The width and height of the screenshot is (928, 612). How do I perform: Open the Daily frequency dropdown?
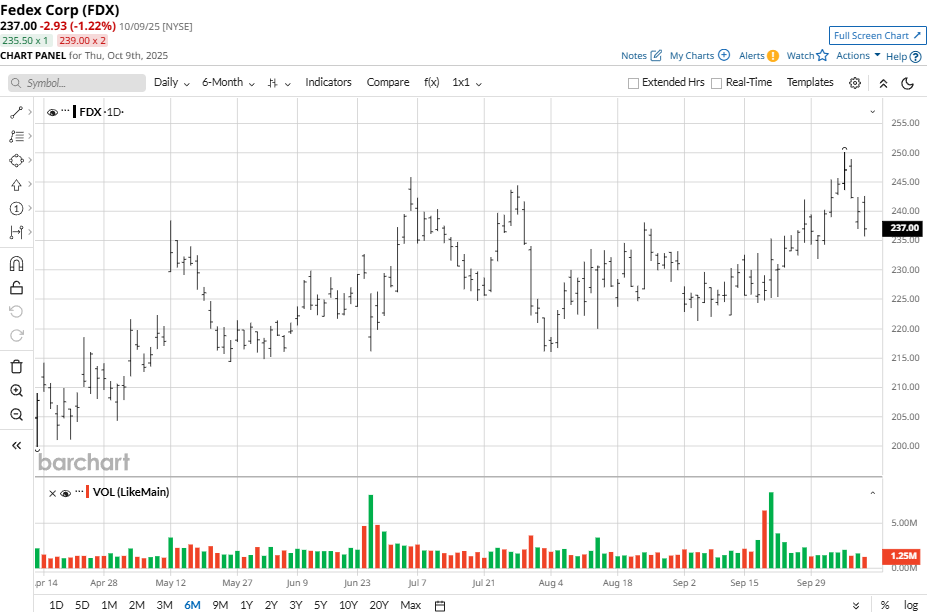click(172, 82)
